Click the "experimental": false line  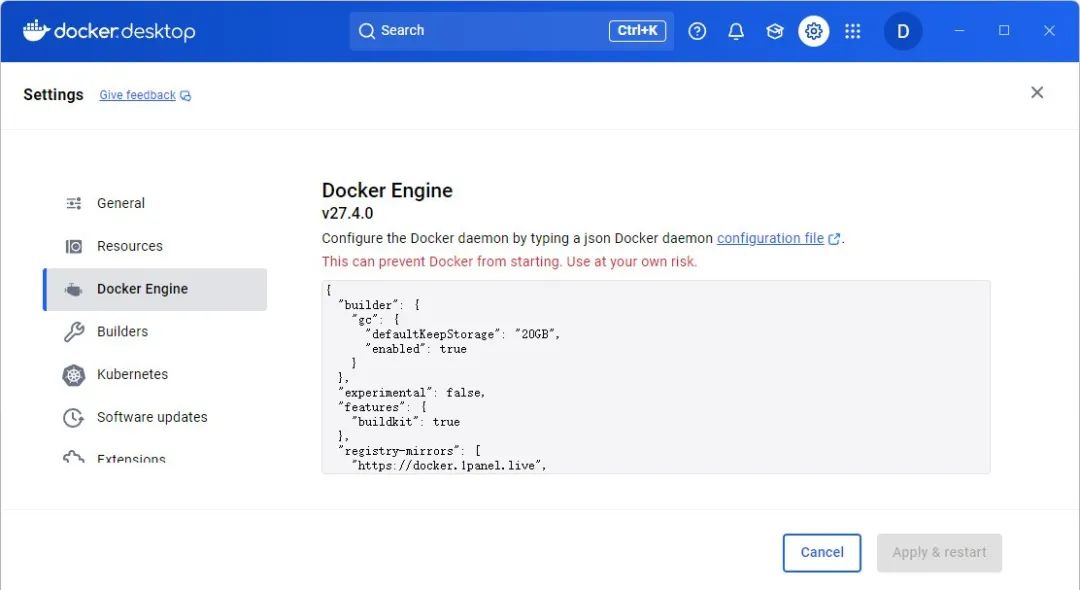tap(411, 392)
